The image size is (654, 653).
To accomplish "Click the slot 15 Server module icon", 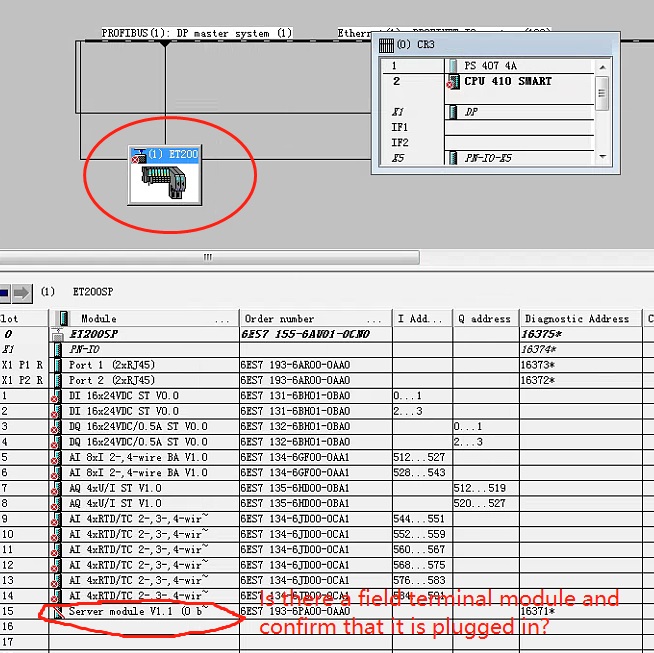I will (58, 612).
